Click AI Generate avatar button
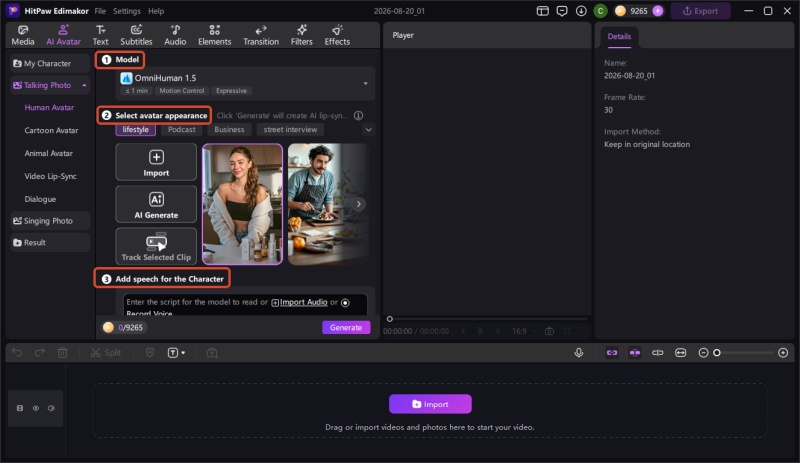Viewport: 800px width, 463px height. (x=156, y=204)
